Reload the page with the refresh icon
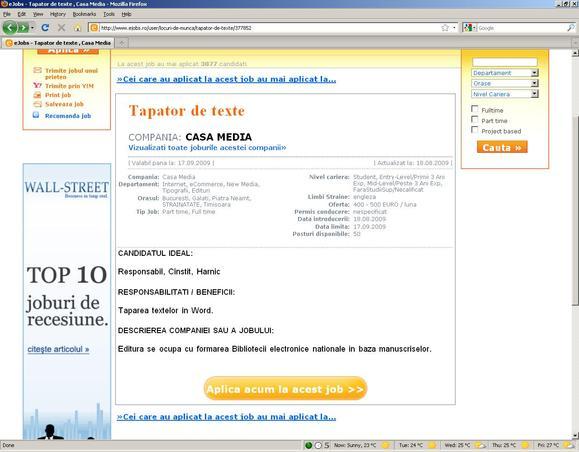579x452 pixels. [45, 28]
